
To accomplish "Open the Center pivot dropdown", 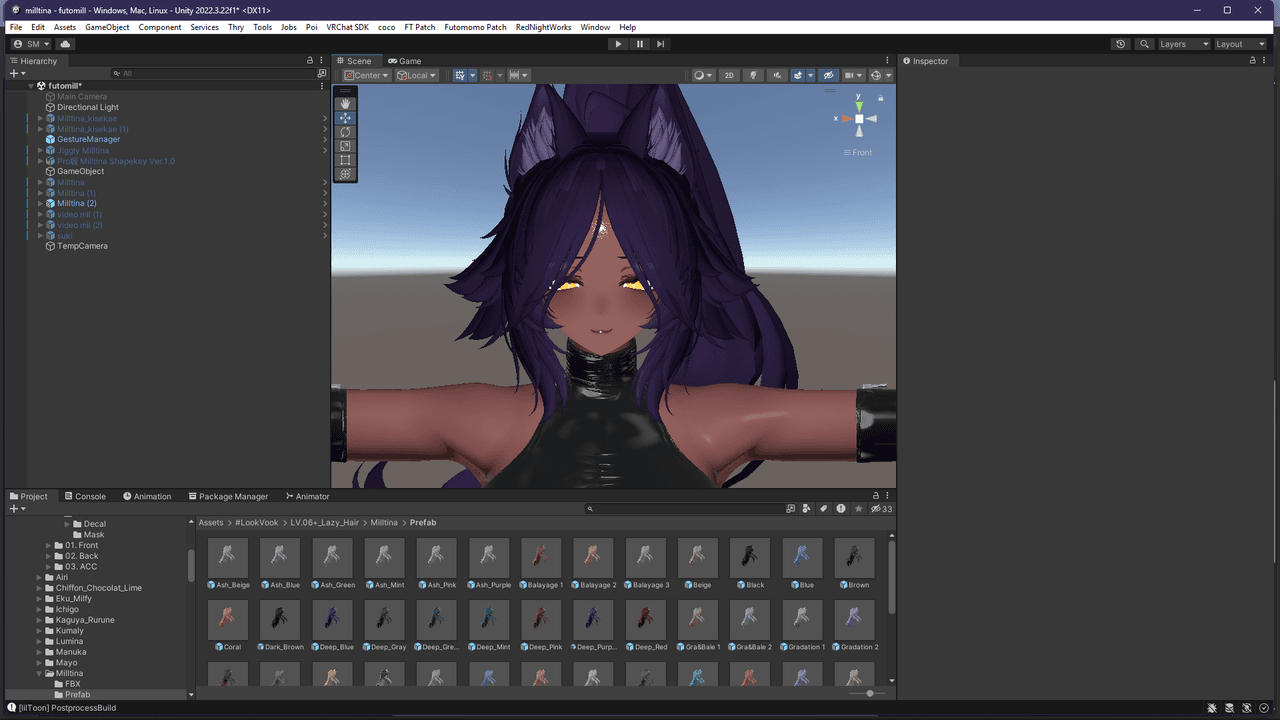I will tap(366, 75).
